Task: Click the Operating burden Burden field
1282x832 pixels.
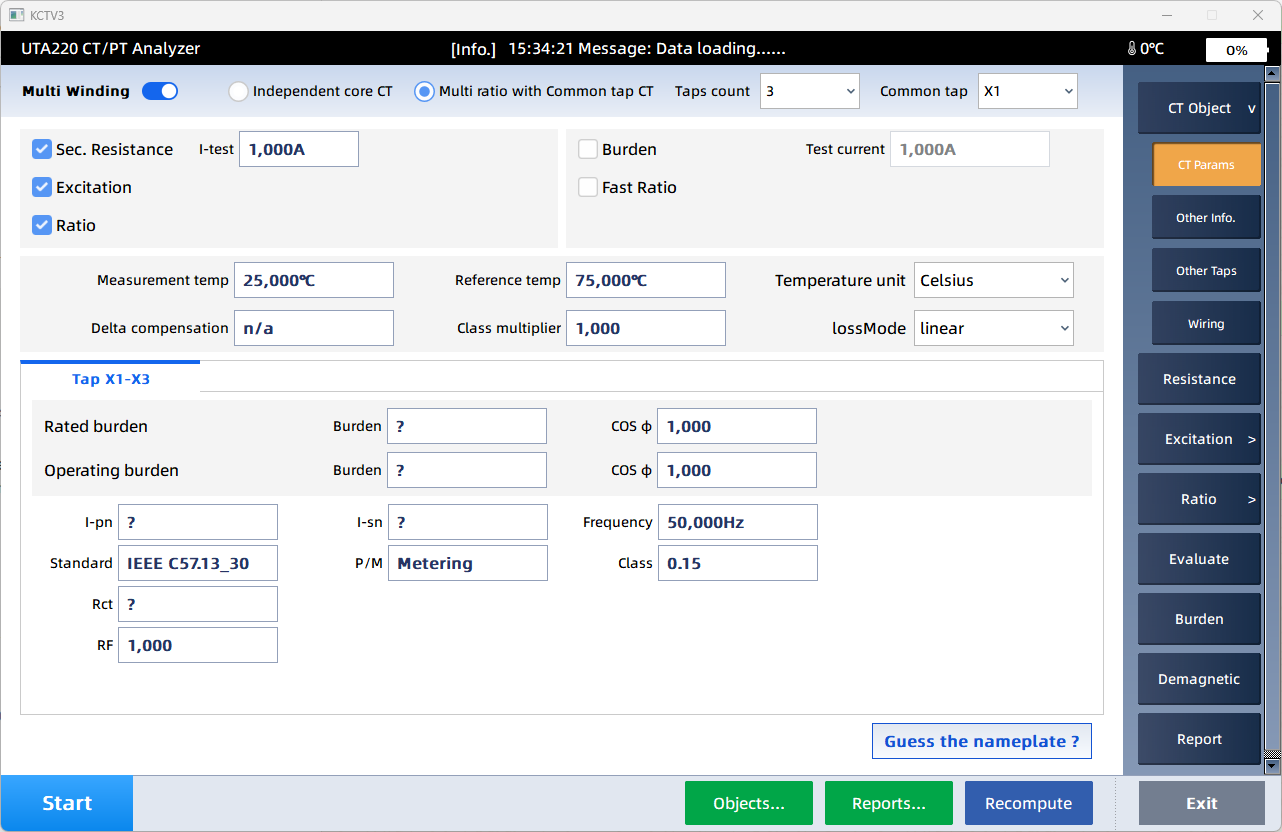Action: 467,470
